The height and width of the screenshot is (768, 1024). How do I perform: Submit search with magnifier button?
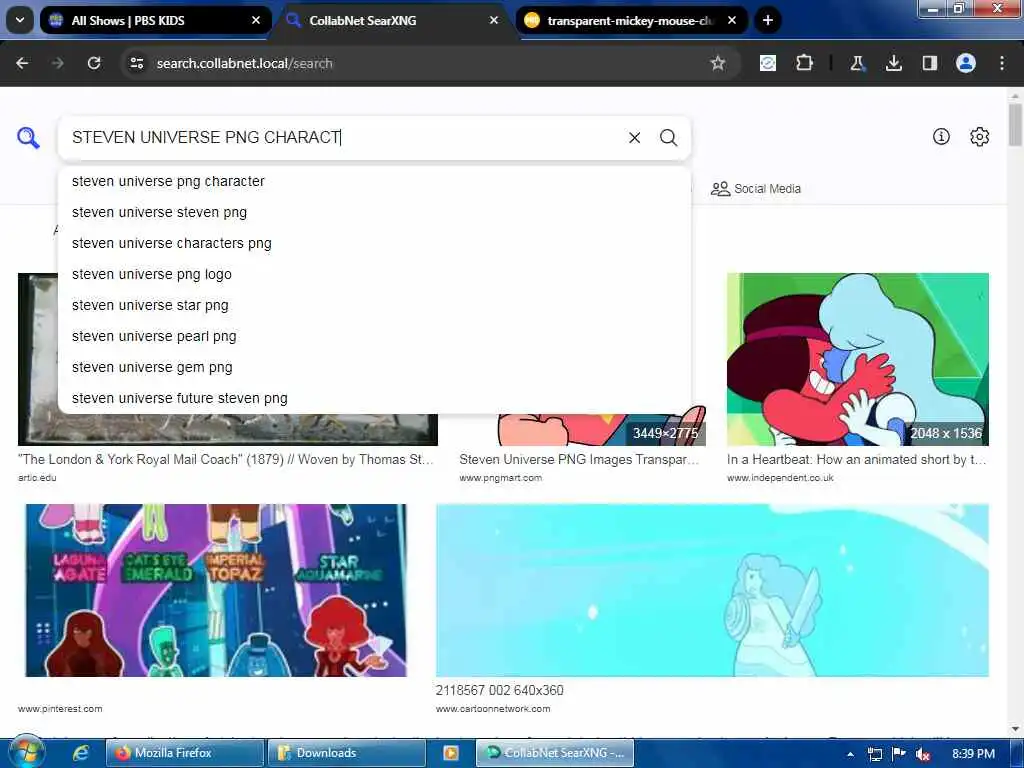pyautogui.click(x=668, y=137)
